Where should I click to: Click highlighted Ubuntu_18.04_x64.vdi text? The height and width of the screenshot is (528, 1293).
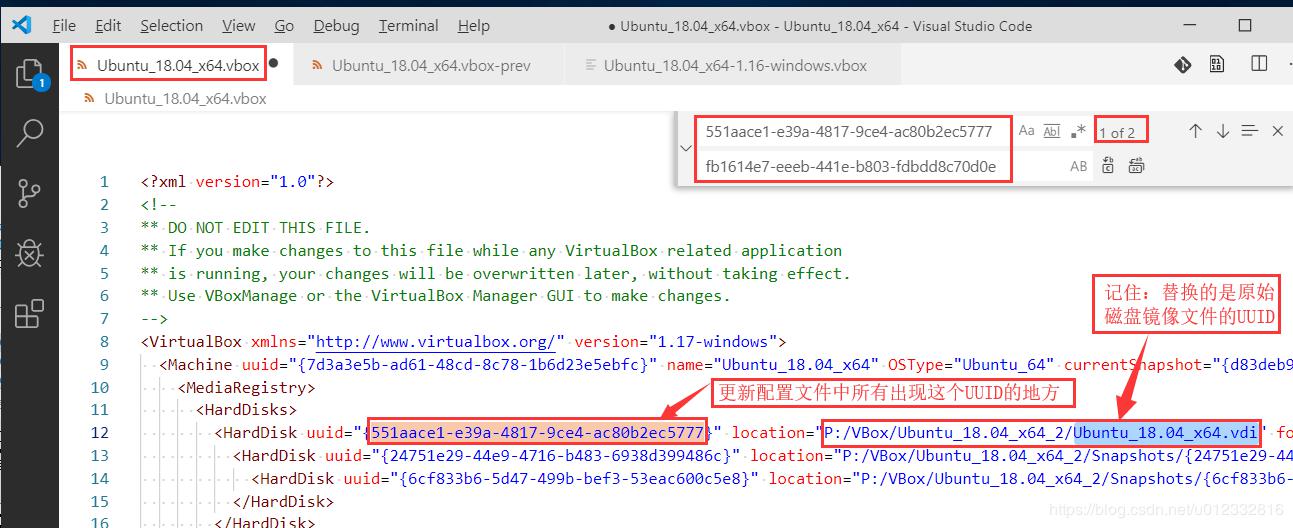click(x=1167, y=433)
